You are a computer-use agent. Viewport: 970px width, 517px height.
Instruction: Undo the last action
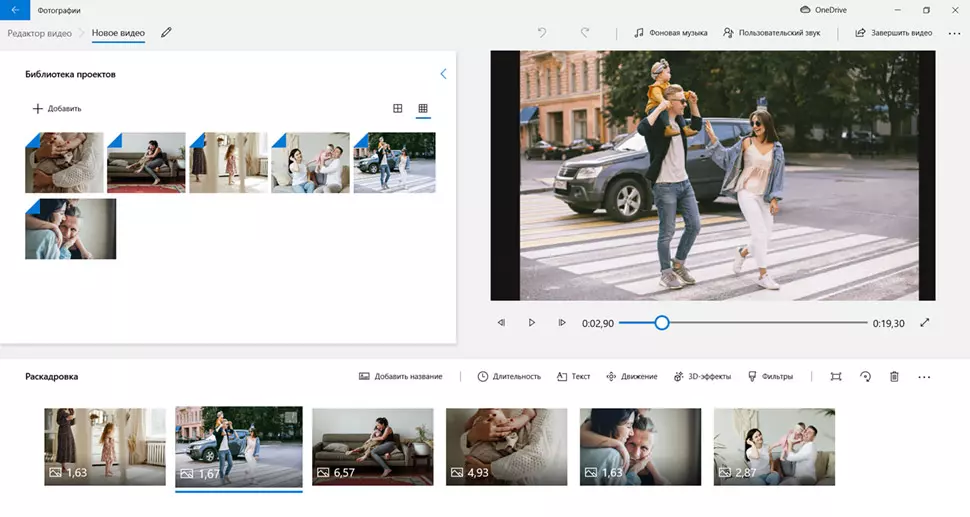(x=542, y=33)
